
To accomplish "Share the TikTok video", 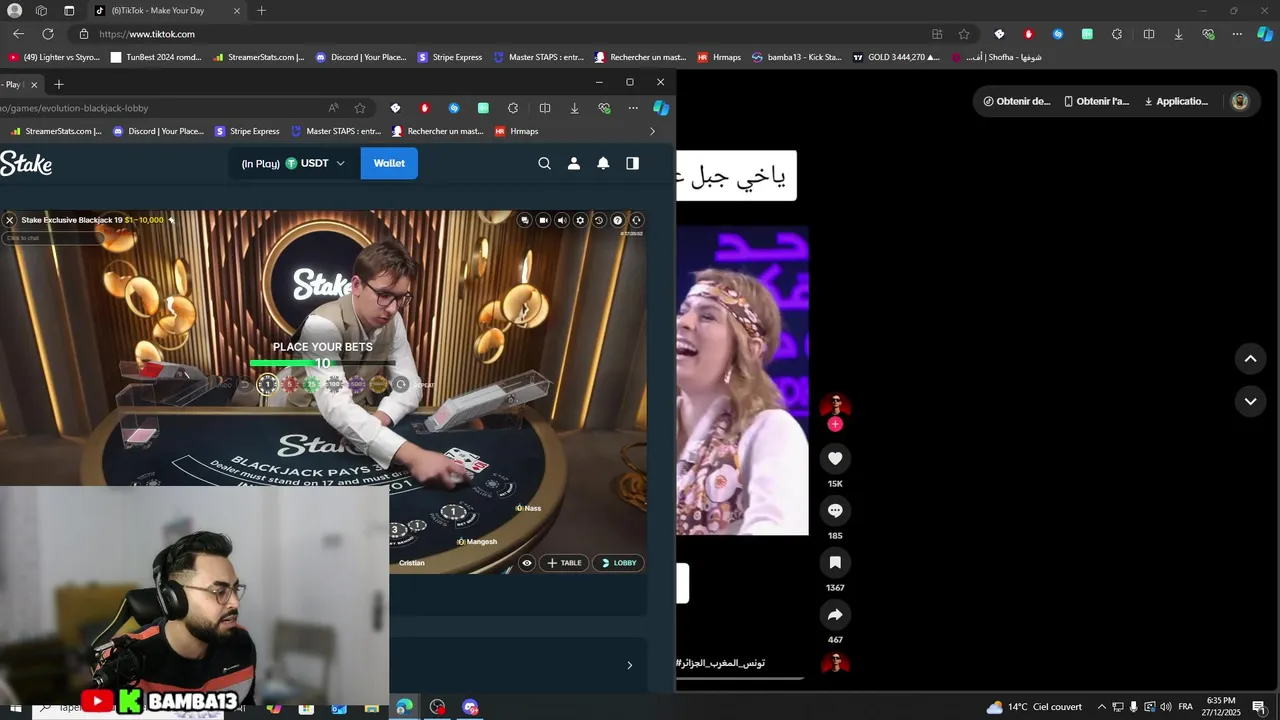I will [835, 614].
